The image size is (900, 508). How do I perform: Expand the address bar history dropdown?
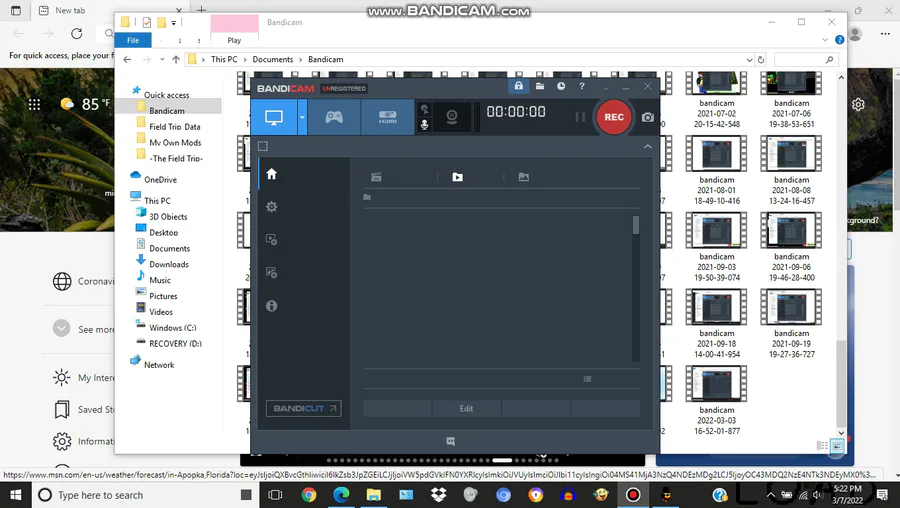point(749,60)
